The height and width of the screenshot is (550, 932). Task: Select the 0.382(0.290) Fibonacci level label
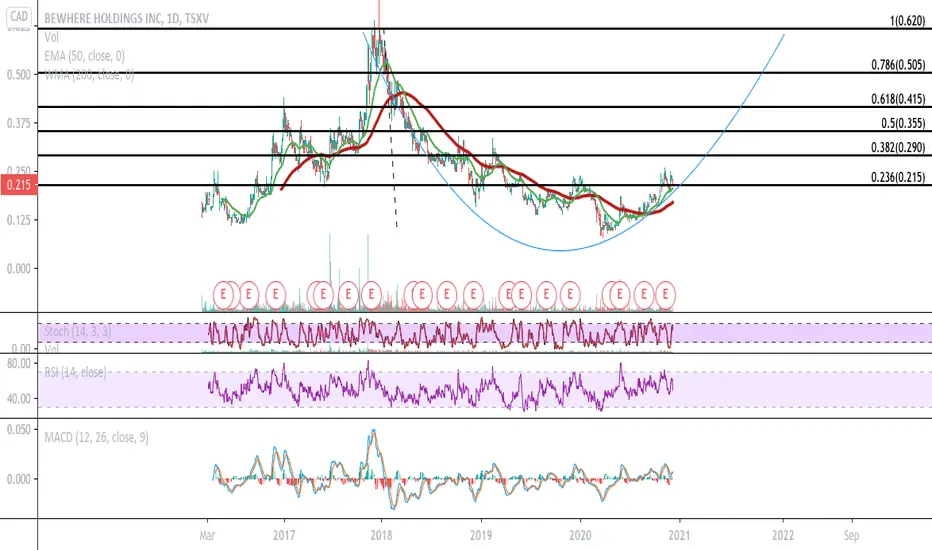pyautogui.click(x=898, y=147)
